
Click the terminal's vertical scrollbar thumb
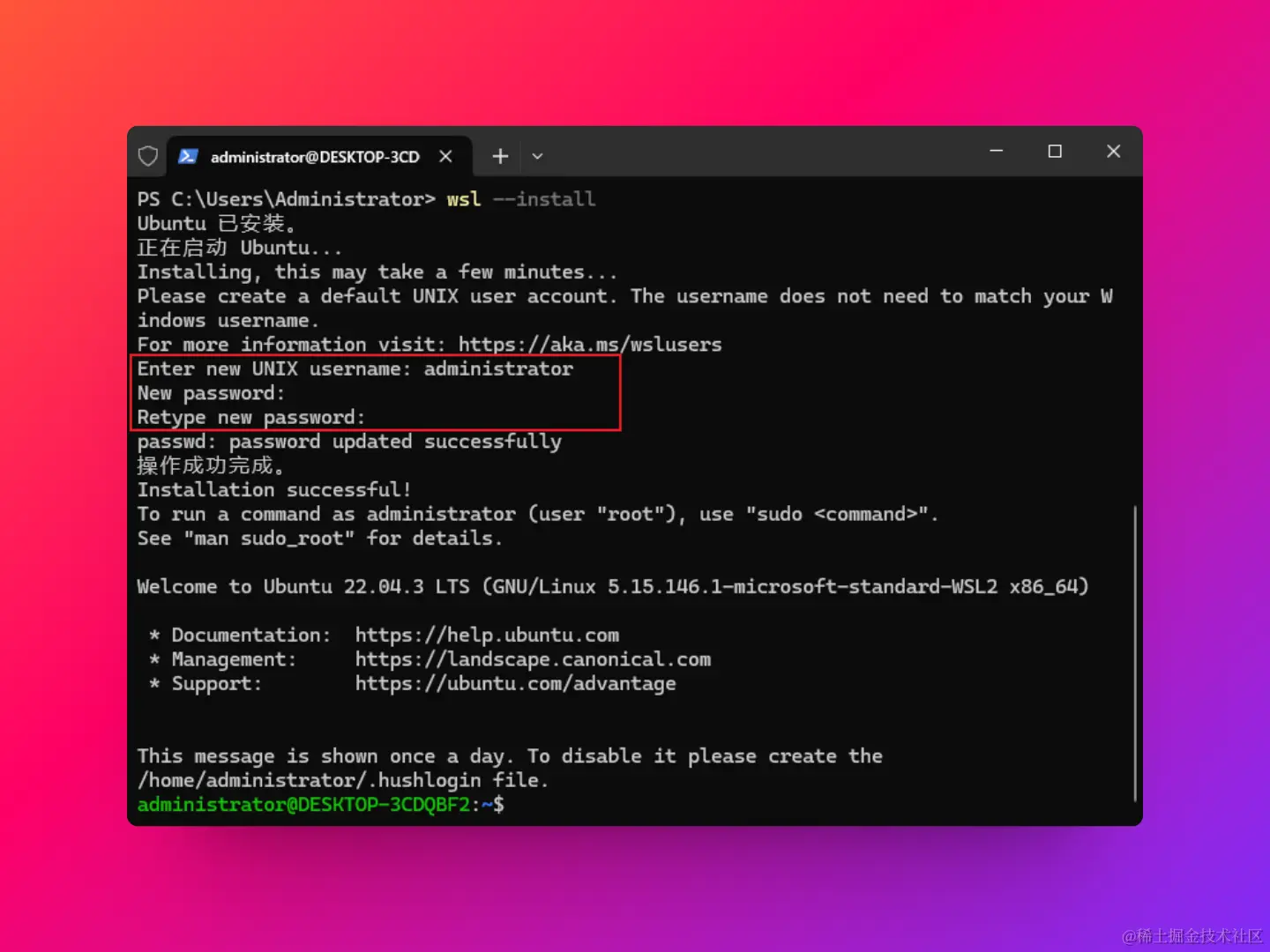tap(1134, 653)
